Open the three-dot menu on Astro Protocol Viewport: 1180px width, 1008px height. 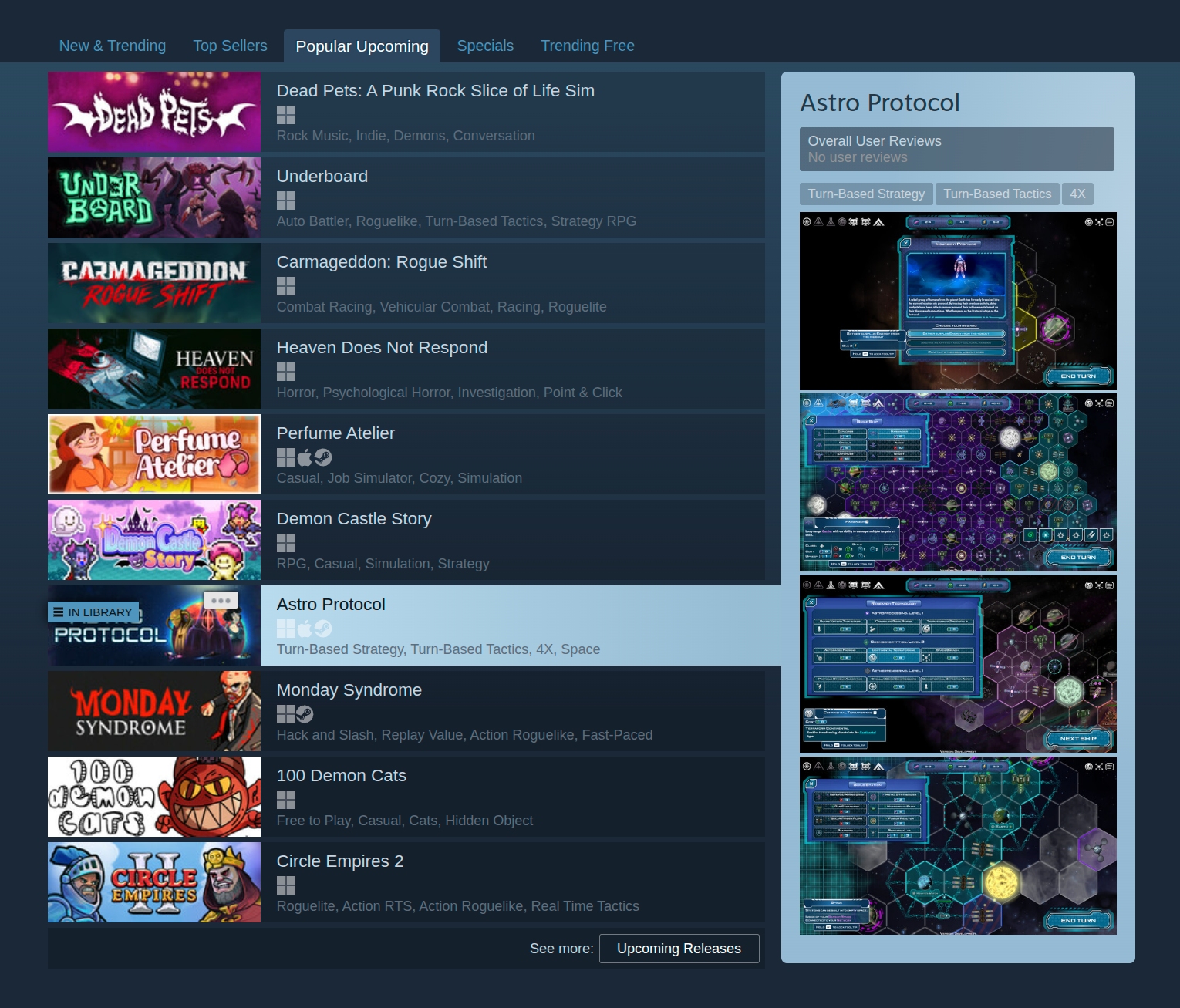point(221,600)
